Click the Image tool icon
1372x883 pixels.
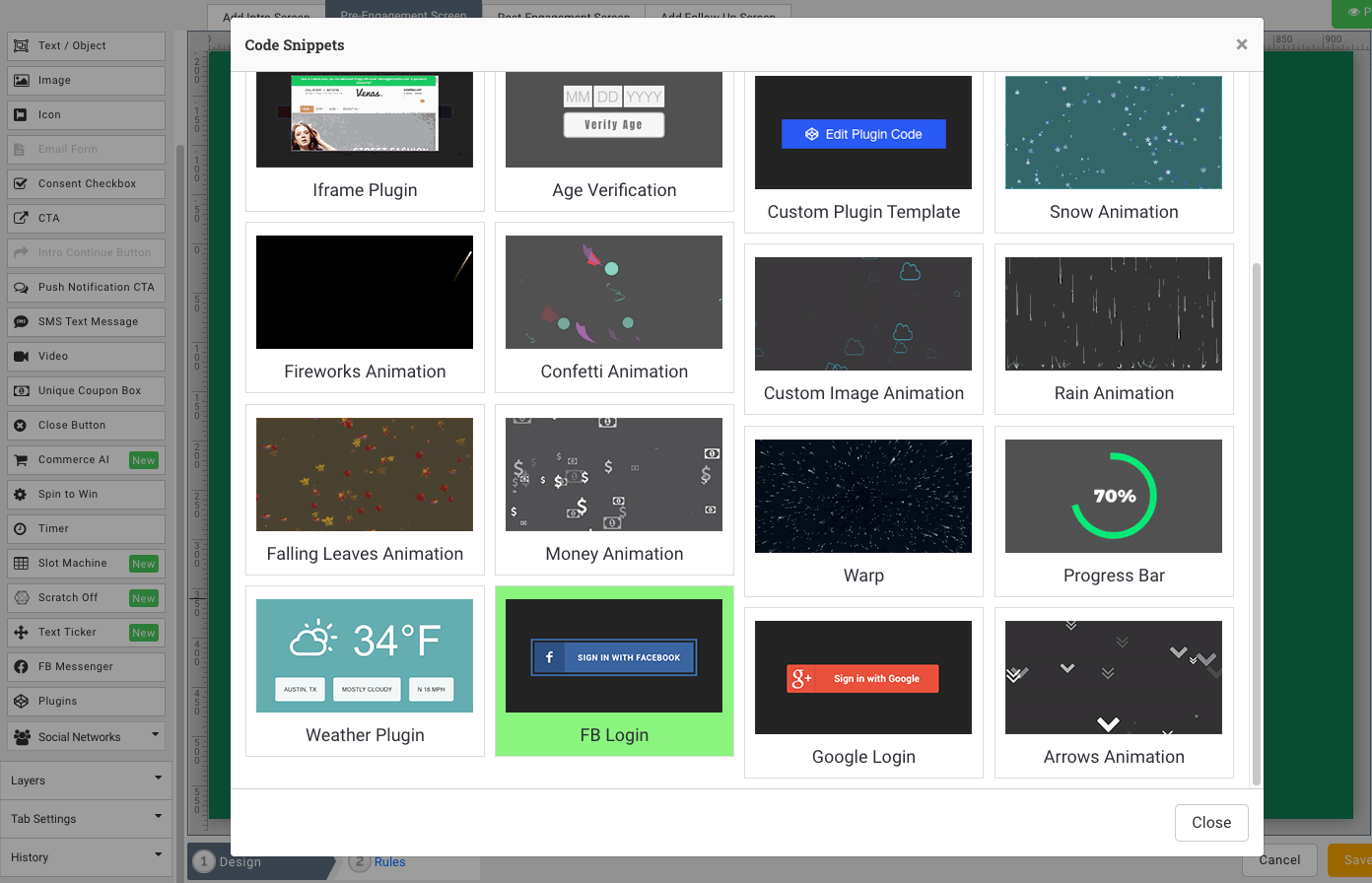click(20, 80)
